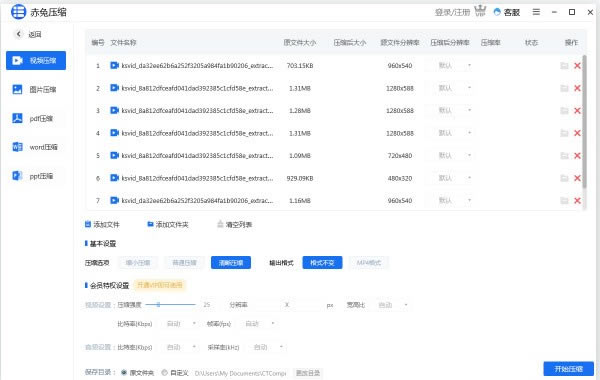The height and width of the screenshot is (380, 600).
Task: Select 原文件夹 save location radio button
Action: pos(124,372)
